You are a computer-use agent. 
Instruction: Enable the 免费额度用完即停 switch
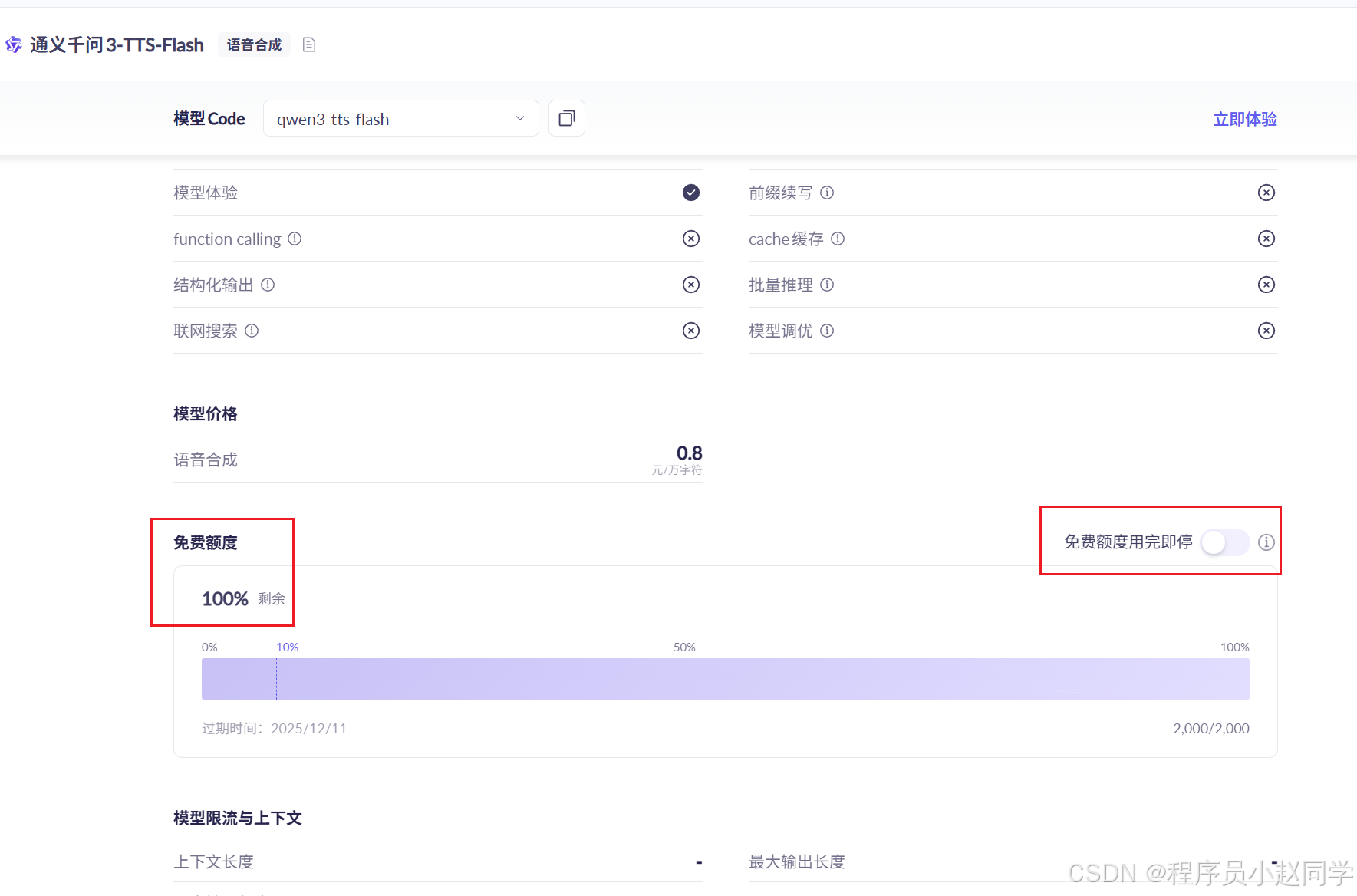pyautogui.click(x=1224, y=542)
